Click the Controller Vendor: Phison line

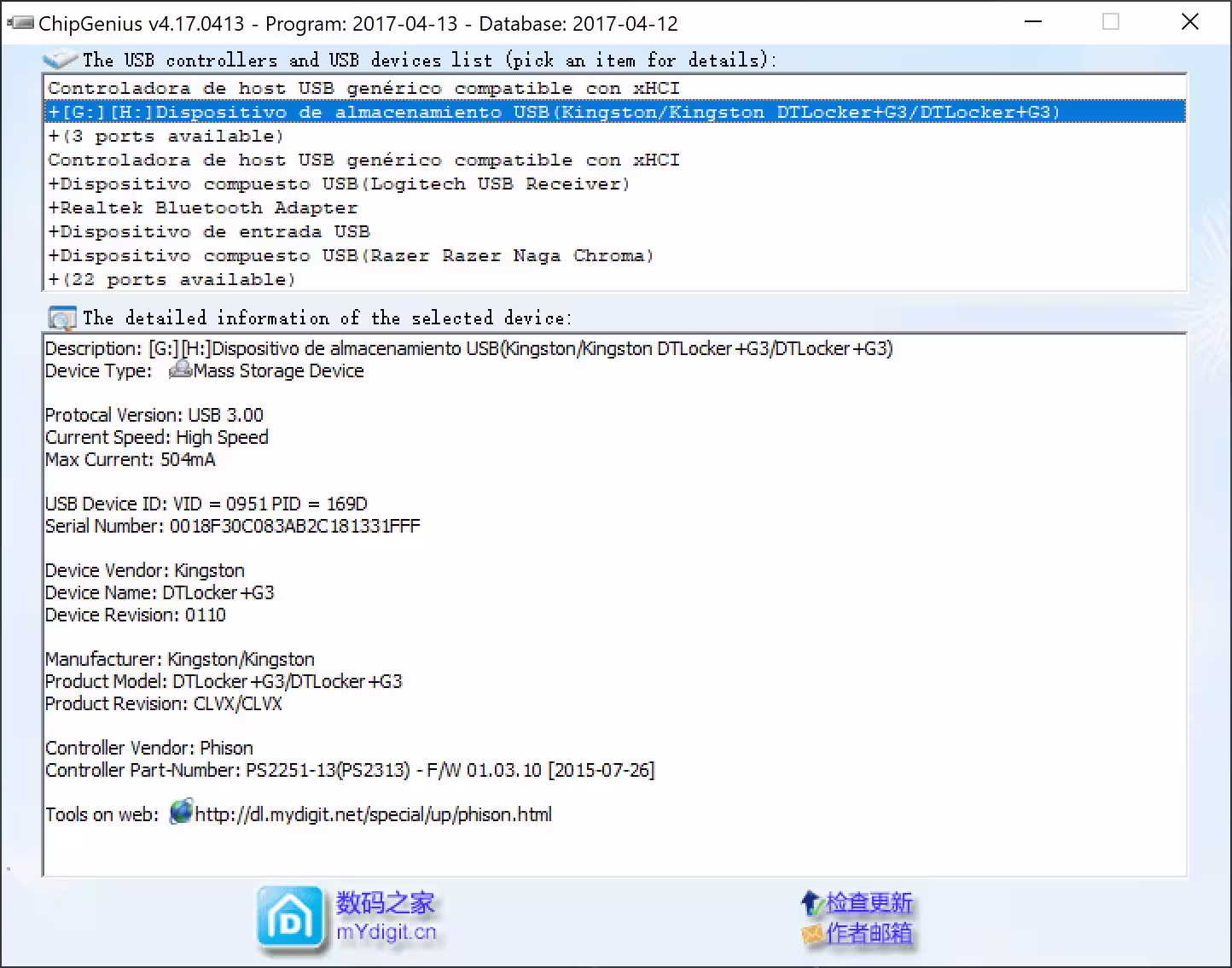click(149, 748)
